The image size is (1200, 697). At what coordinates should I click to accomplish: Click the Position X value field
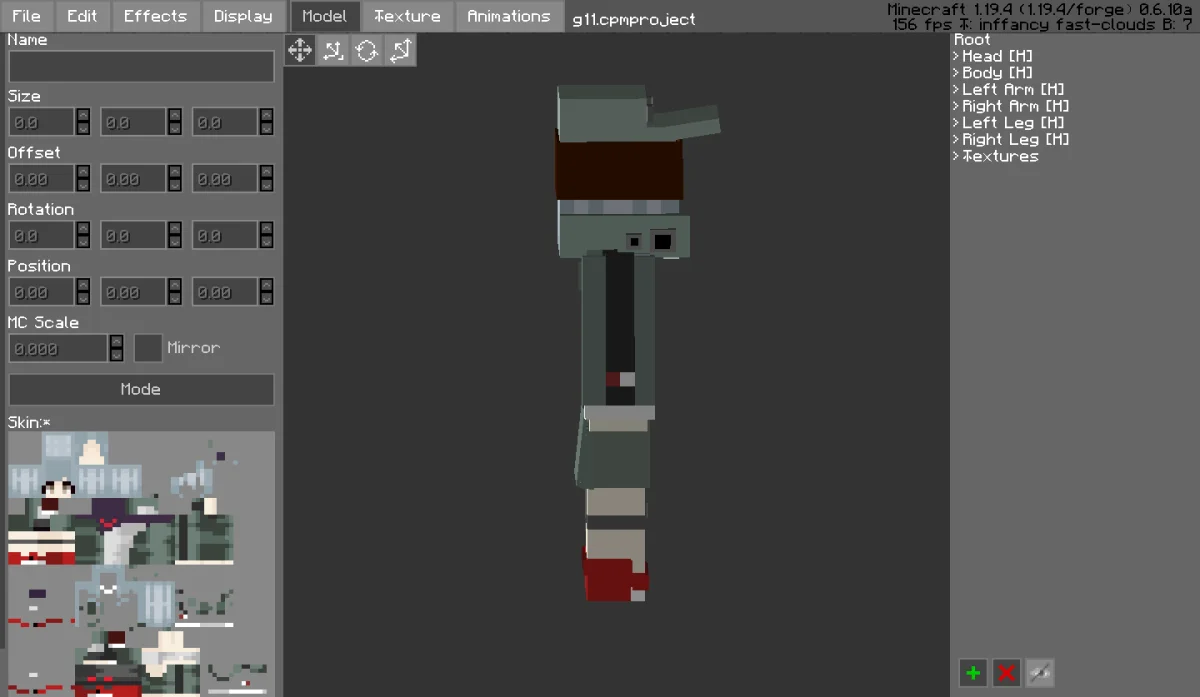pyautogui.click(x=41, y=292)
